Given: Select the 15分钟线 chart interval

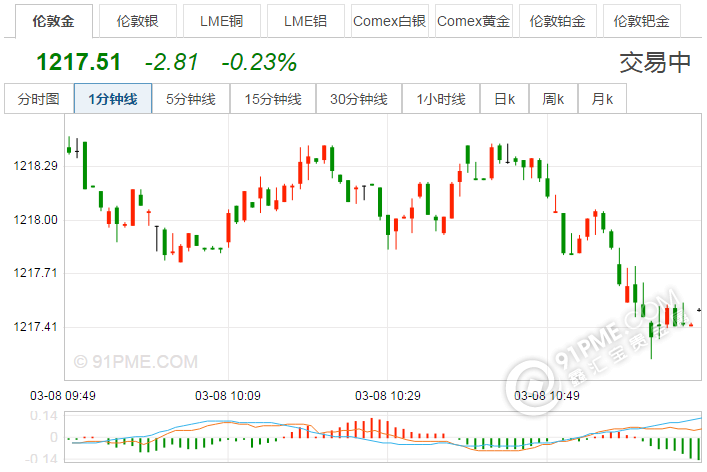Looking at the screenshot, I should point(273,99).
